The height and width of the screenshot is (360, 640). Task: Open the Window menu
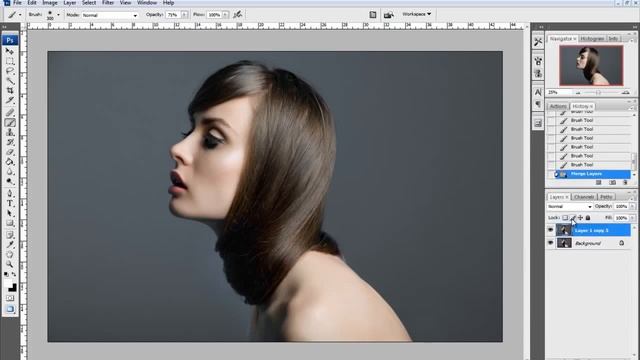(147, 3)
